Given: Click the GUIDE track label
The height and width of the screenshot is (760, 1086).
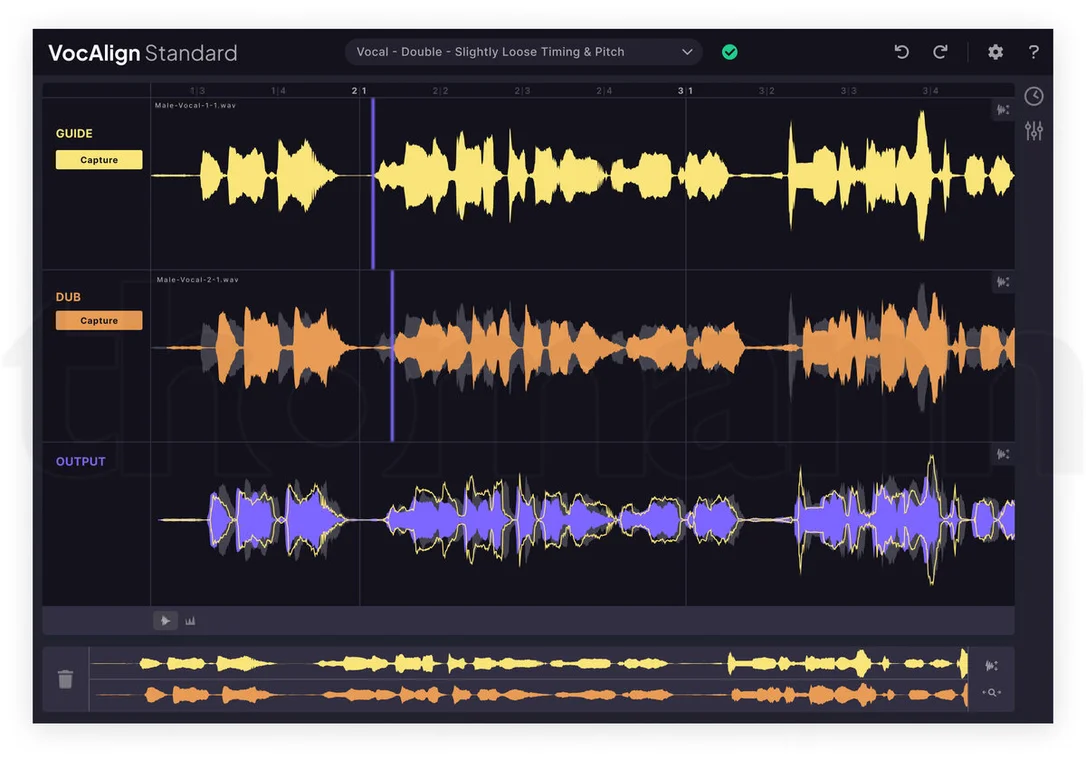Looking at the screenshot, I should point(74,134).
